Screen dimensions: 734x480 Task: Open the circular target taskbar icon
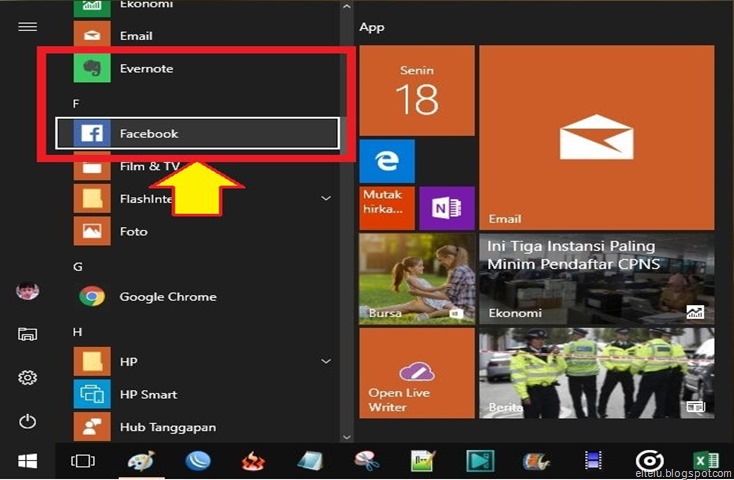click(650, 460)
